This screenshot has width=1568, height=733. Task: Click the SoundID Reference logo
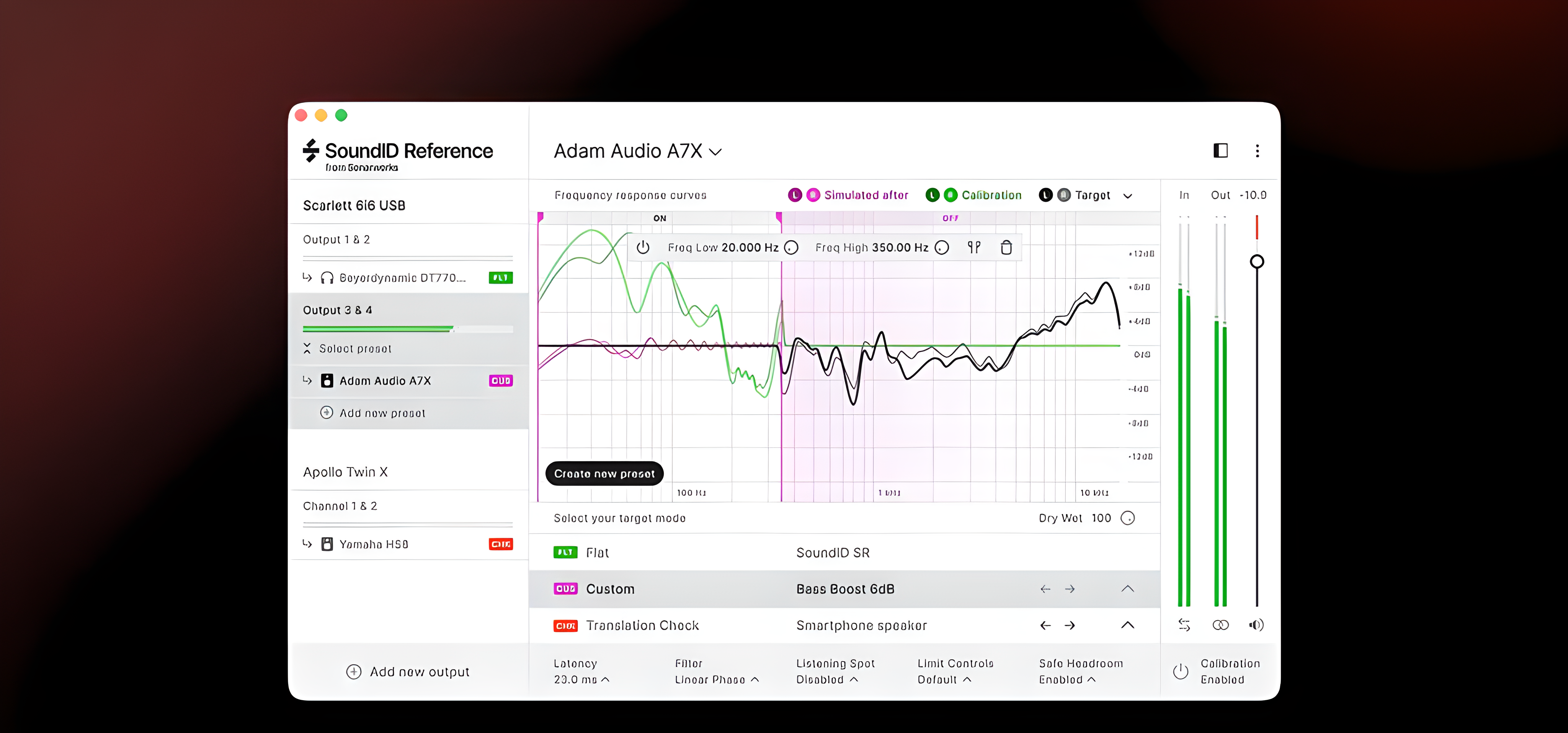click(398, 155)
